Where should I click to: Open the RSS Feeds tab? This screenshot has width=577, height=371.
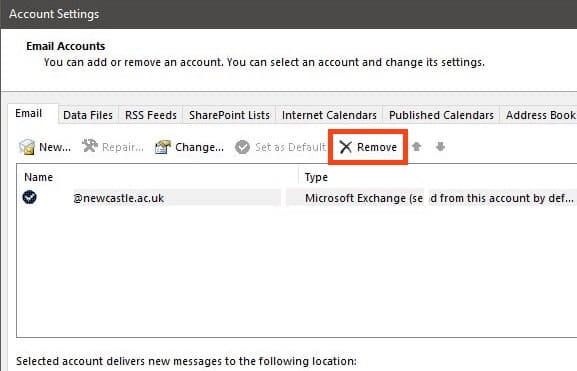click(x=151, y=115)
